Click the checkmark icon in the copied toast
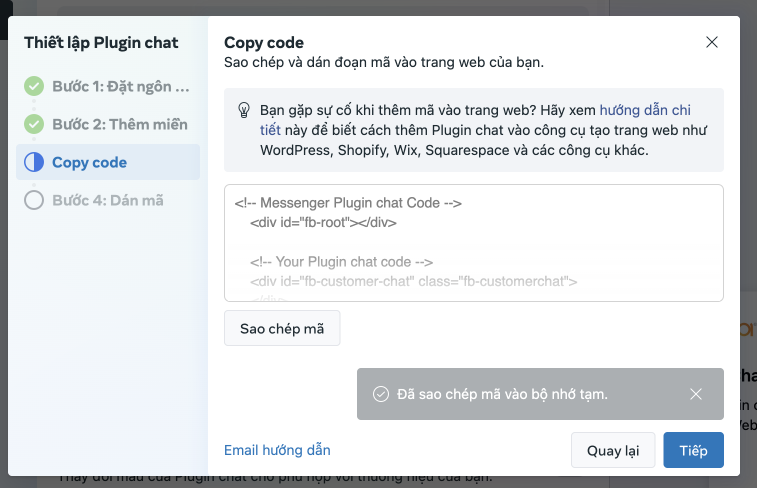The width and height of the screenshot is (757, 488). 380,394
